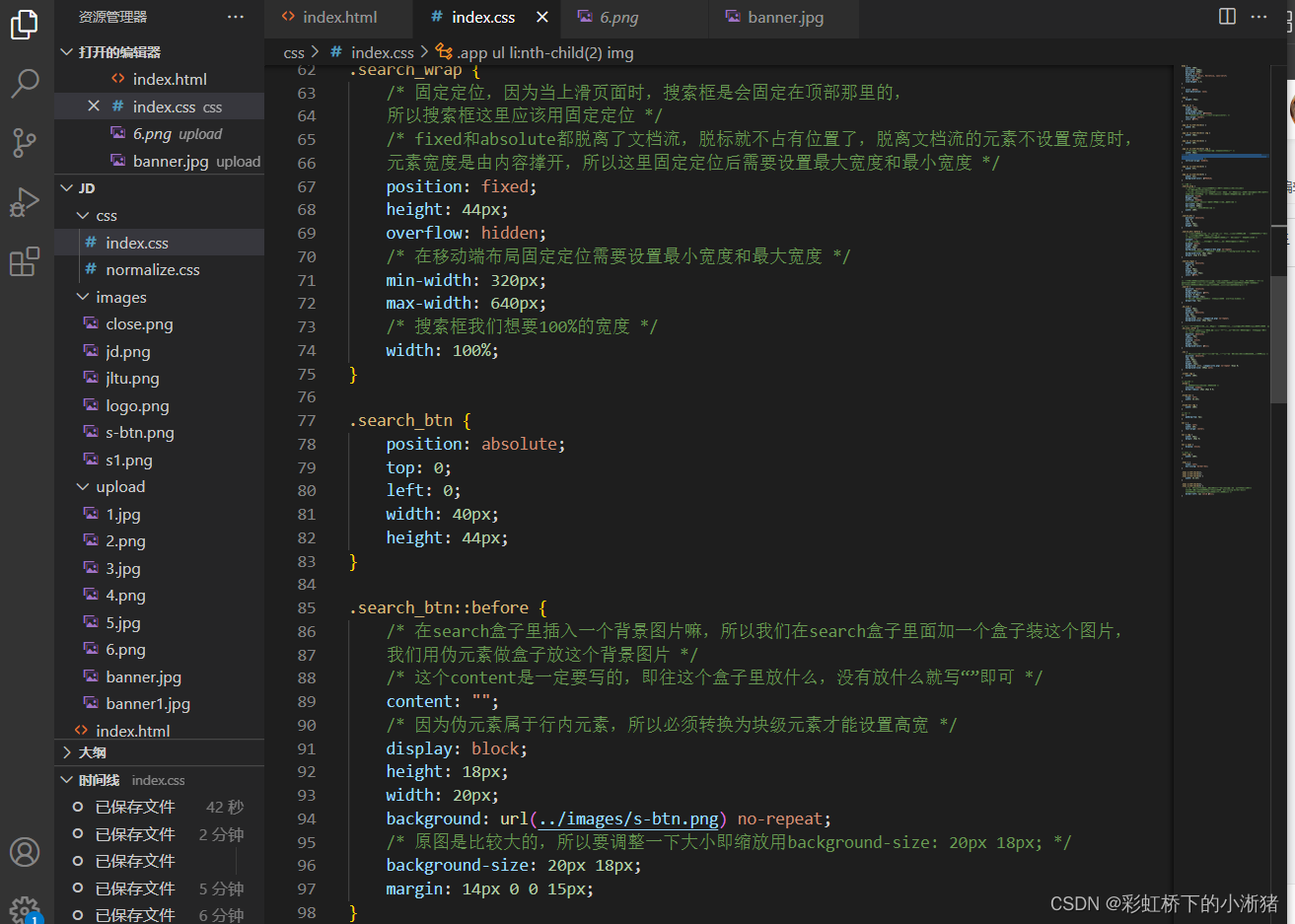Collapse the images folder
1295x924 pixels.
[x=159, y=297]
